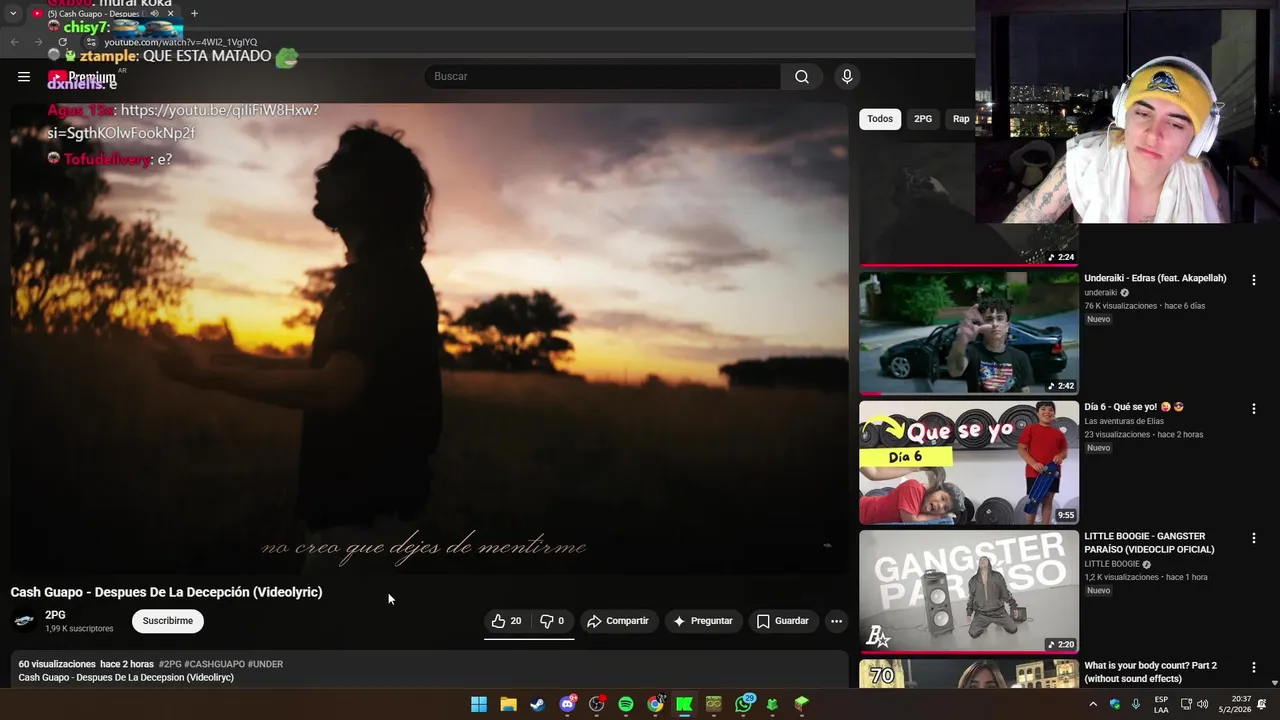The width and height of the screenshot is (1280, 720).
Task: Select the Todos filter chip
Action: 880,119
